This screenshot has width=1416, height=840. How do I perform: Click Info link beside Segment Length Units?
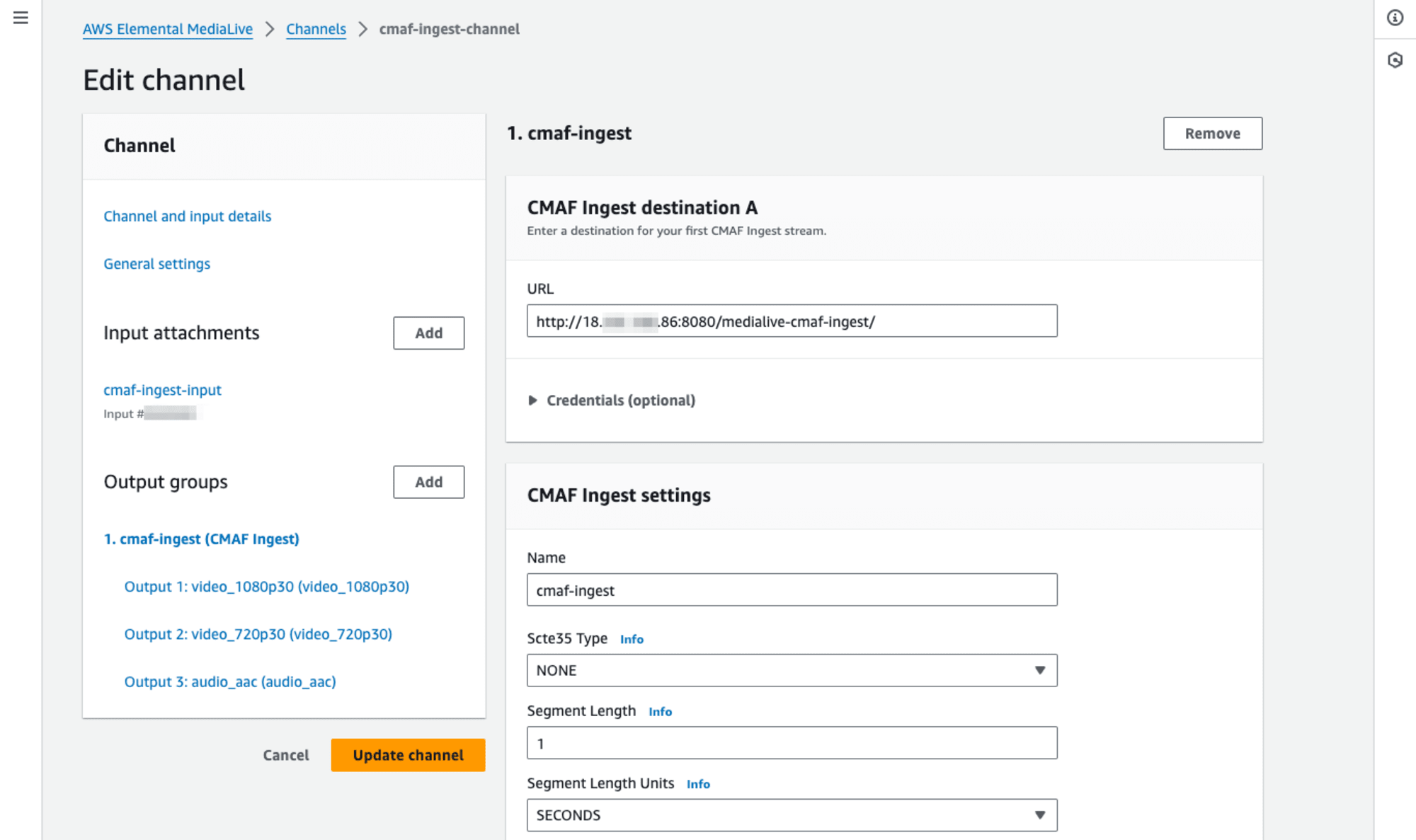tap(698, 784)
